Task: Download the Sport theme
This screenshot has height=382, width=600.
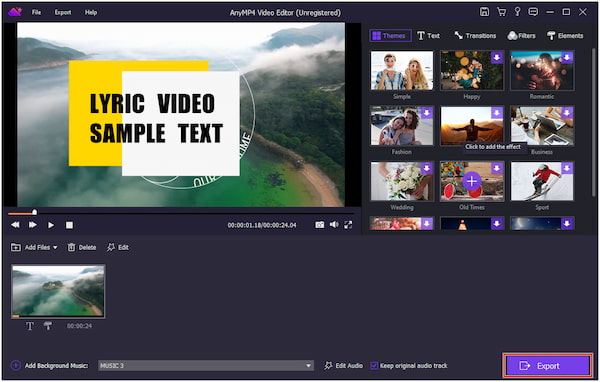Action: pyautogui.click(x=567, y=168)
